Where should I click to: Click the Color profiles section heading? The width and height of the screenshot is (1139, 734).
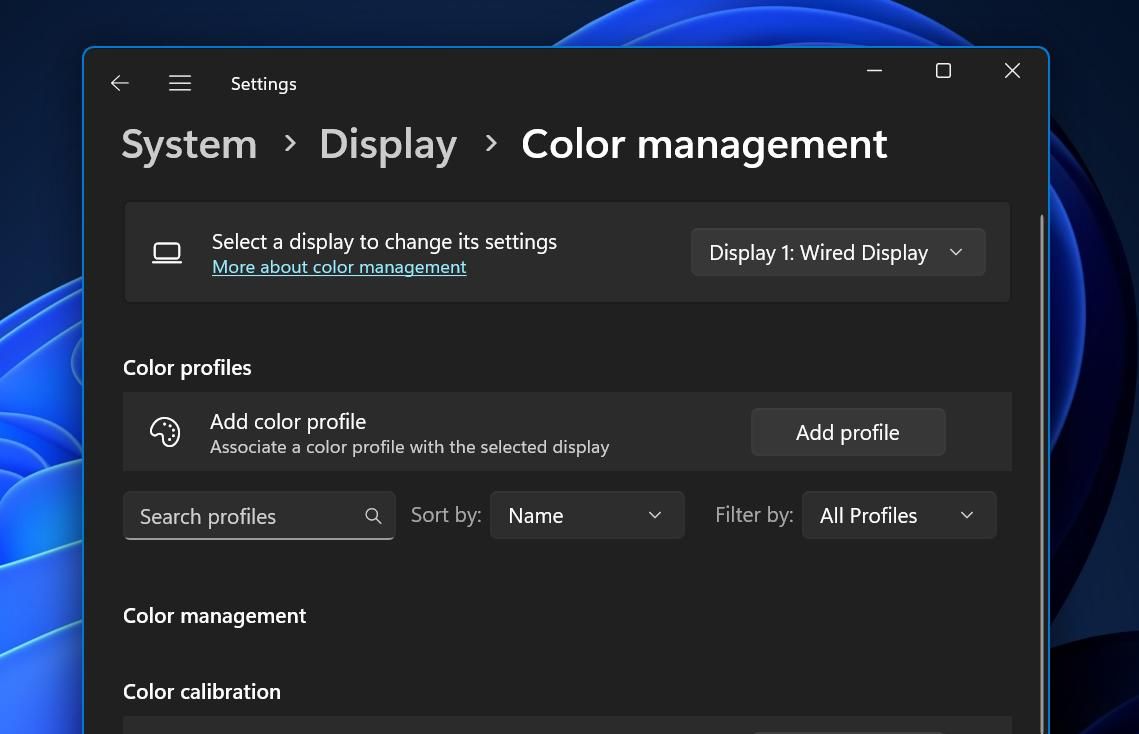click(x=187, y=368)
